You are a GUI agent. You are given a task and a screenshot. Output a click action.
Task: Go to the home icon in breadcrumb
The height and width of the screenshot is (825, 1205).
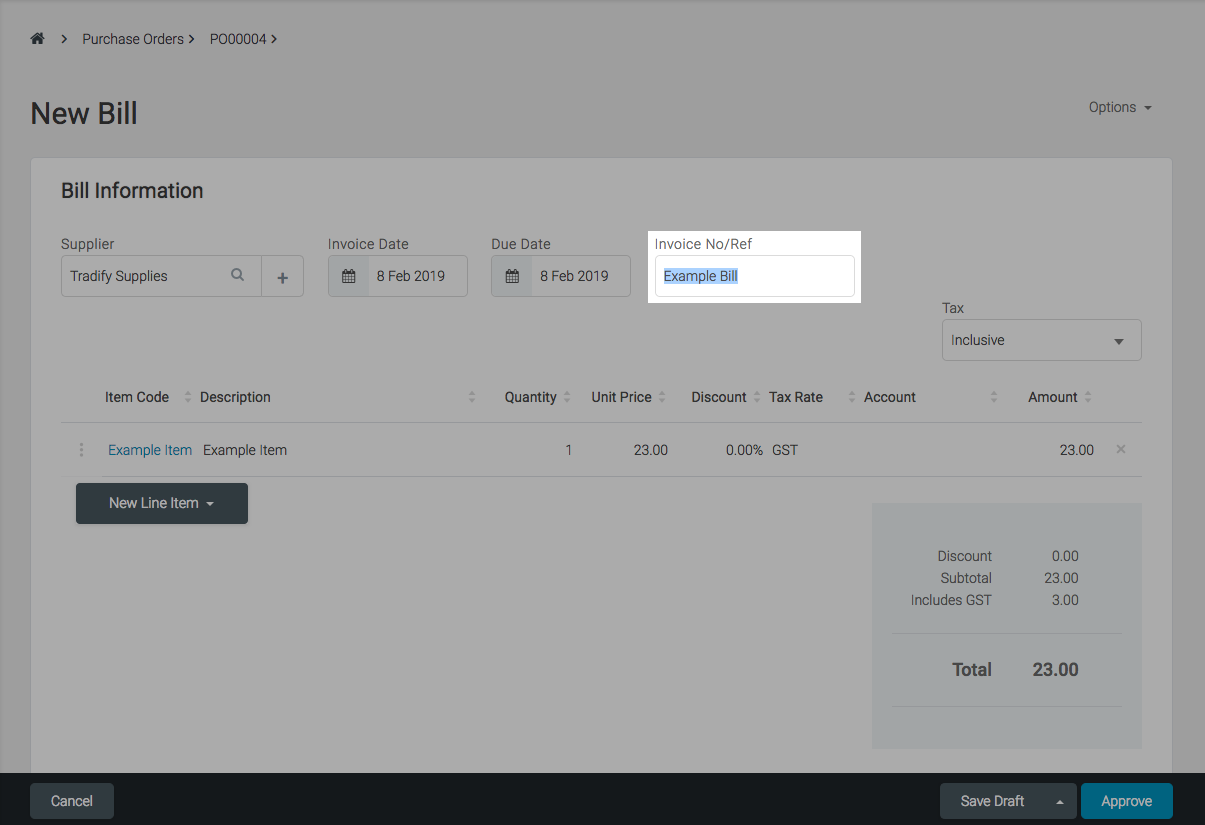(x=38, y=39)
